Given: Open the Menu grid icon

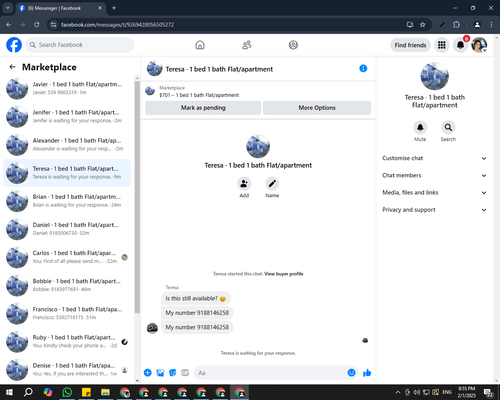Looking at the screenshot, I should tap(442, 45).
